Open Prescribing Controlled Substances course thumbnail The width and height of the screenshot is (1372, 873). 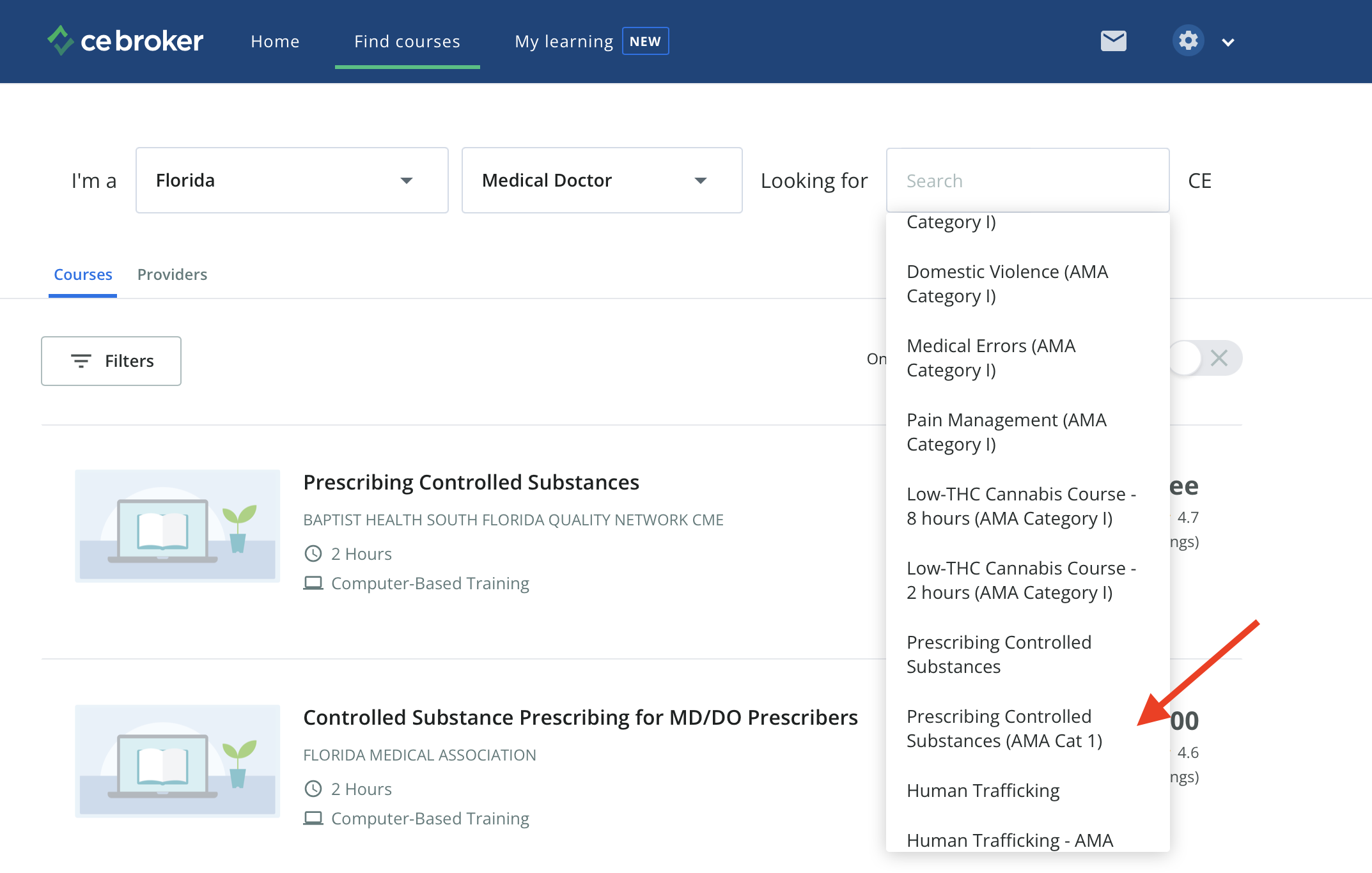pos(178,525)
